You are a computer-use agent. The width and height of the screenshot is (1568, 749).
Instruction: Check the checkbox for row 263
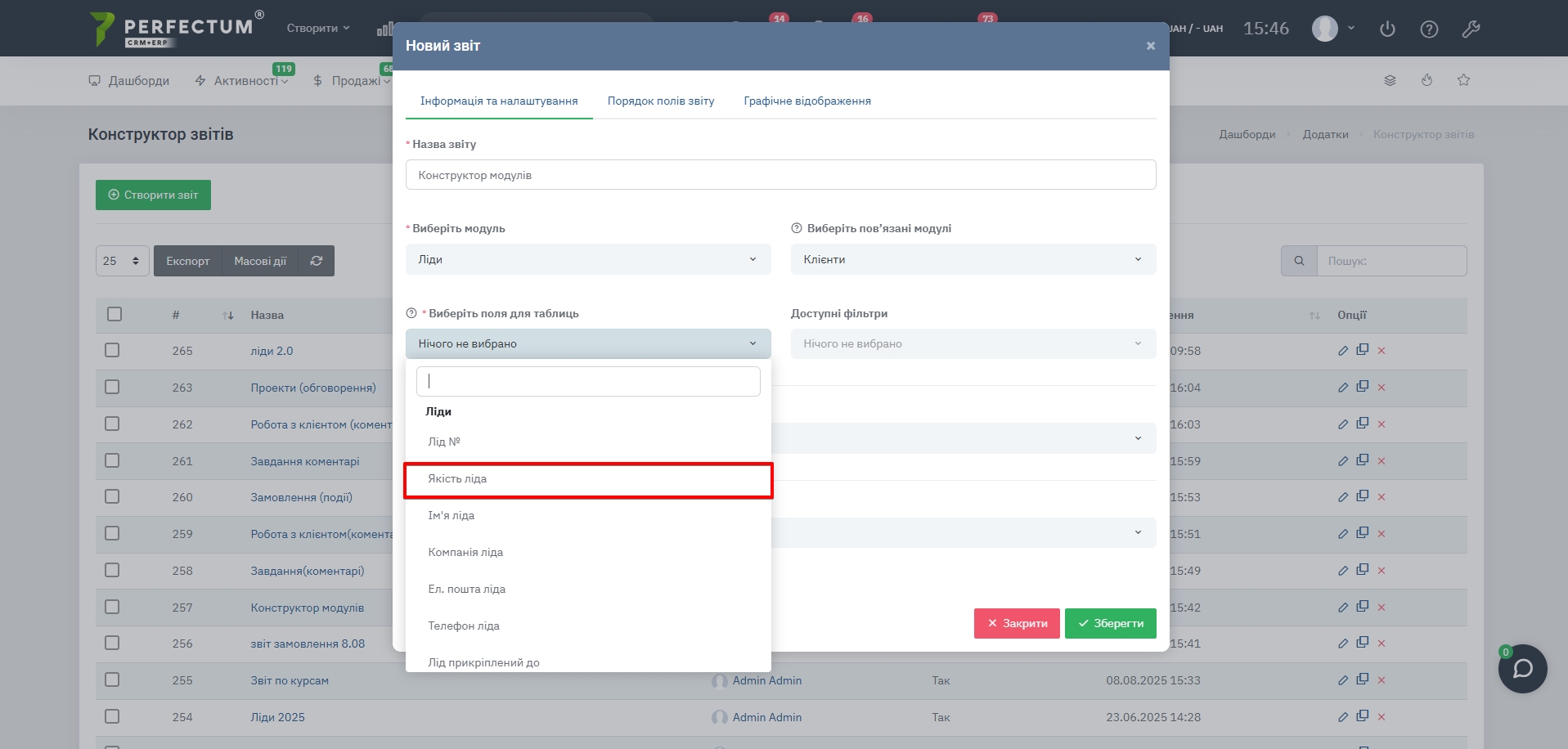pyautogui.click(x=112, y=387)
